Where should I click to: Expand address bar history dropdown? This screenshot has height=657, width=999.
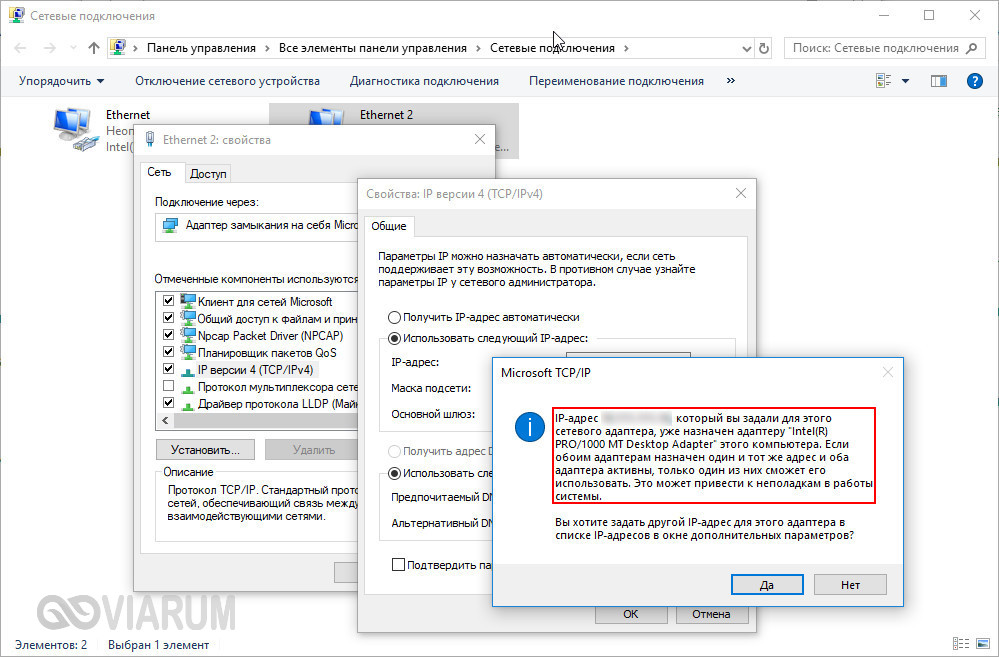coord(747,48)
